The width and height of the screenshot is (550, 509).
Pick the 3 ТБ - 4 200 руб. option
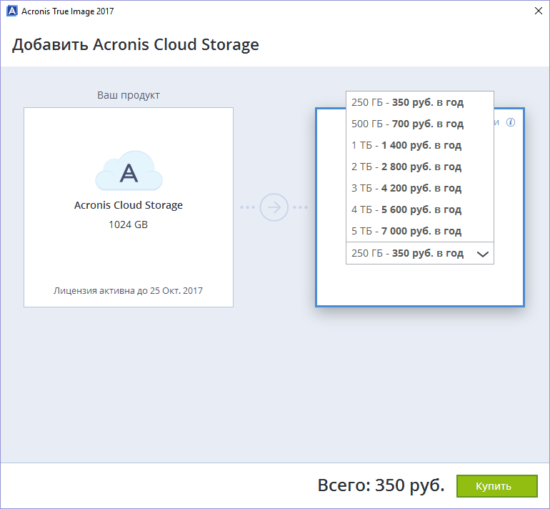pyautogui.click(x=420, y=188)
